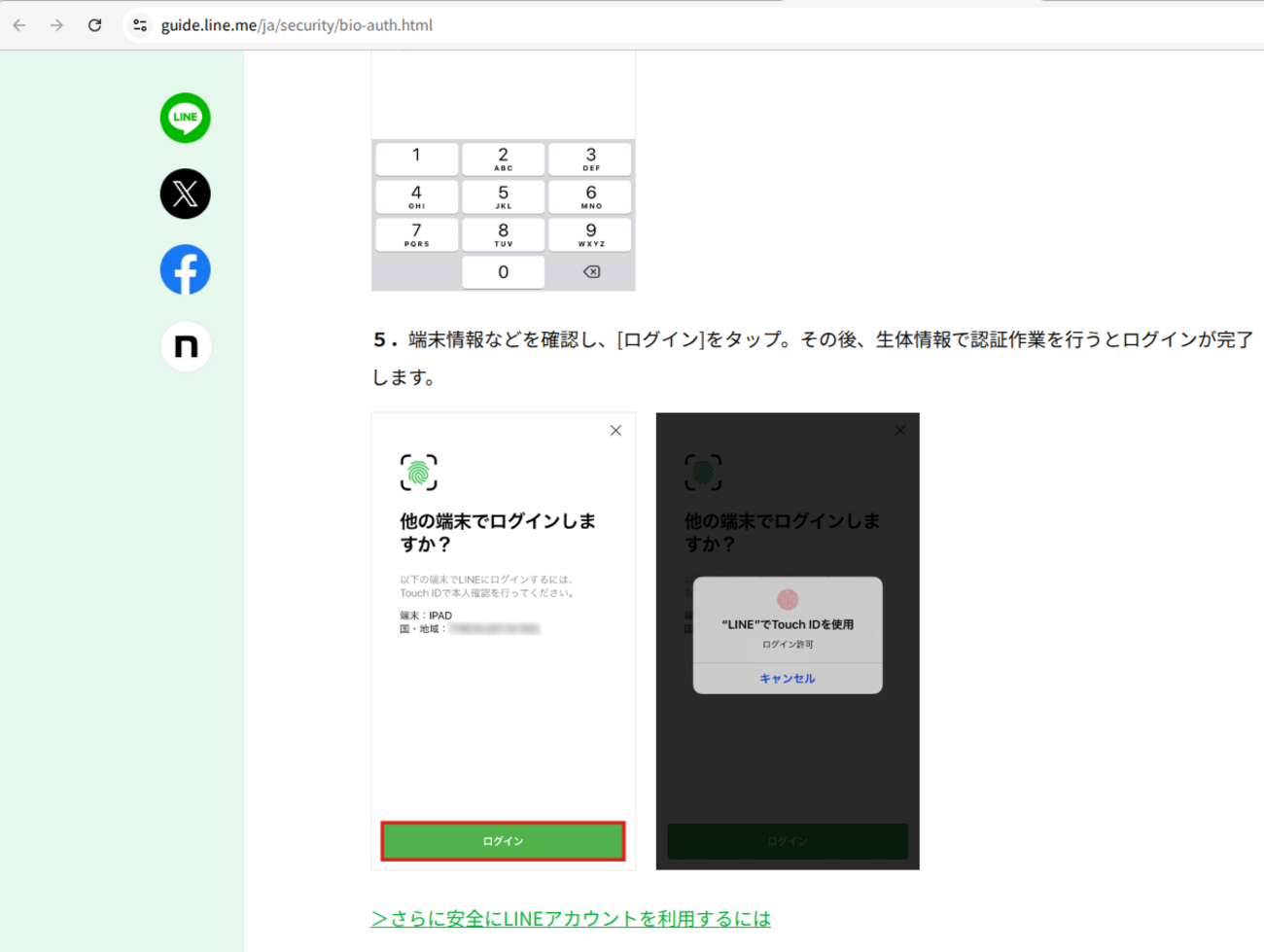Share this page on Facebook

185,269
